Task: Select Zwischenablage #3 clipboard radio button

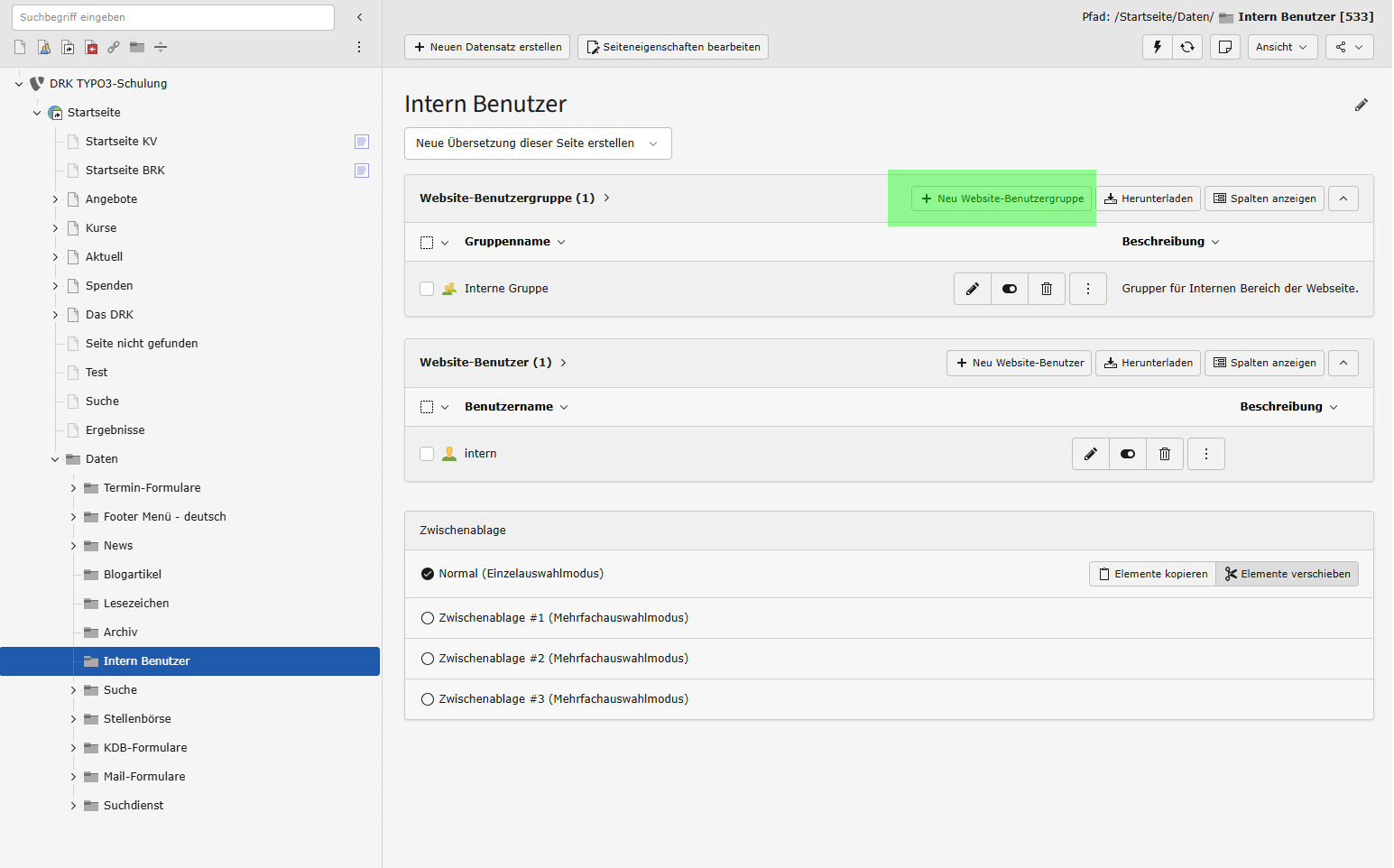Action: tap(428, 699)
